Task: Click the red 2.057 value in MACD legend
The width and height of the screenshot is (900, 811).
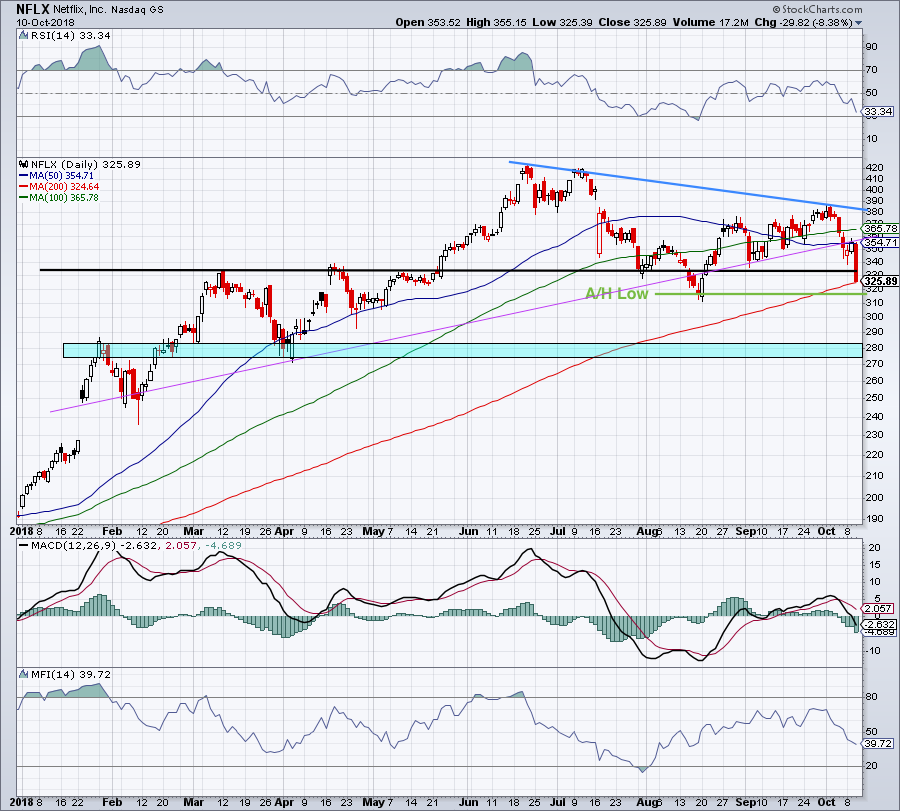Action: (x=179, y=545)
